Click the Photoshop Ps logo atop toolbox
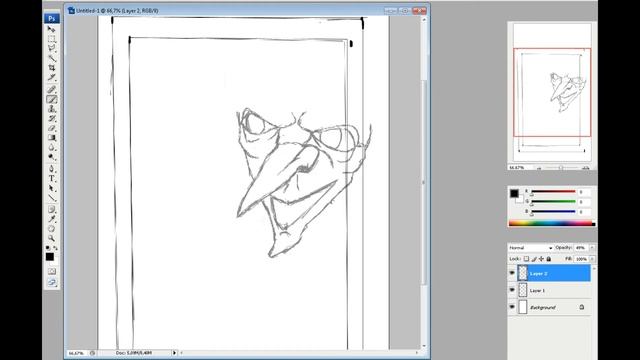The width and height of the screenshot is (640, 360). pos(52,18)
